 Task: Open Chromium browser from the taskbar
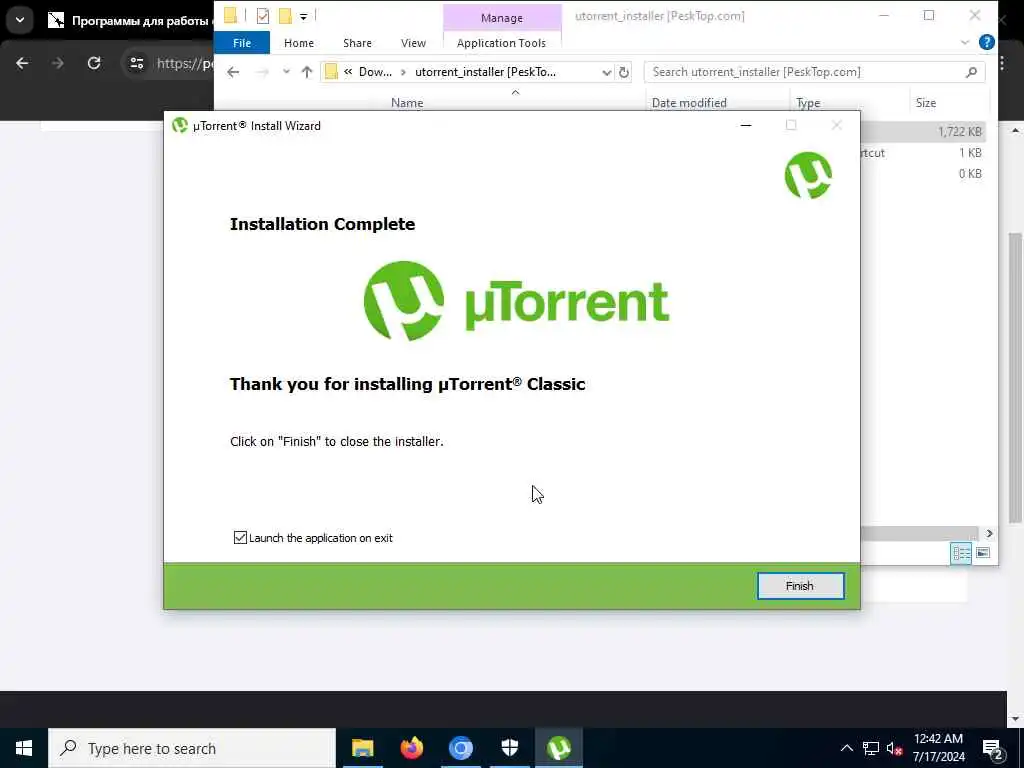tap(460, 748)
